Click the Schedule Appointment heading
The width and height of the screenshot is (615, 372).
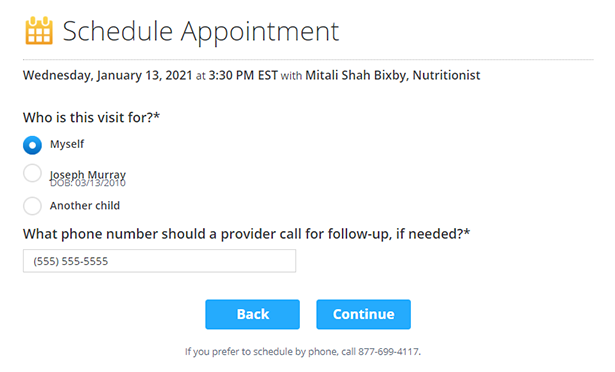201,31
